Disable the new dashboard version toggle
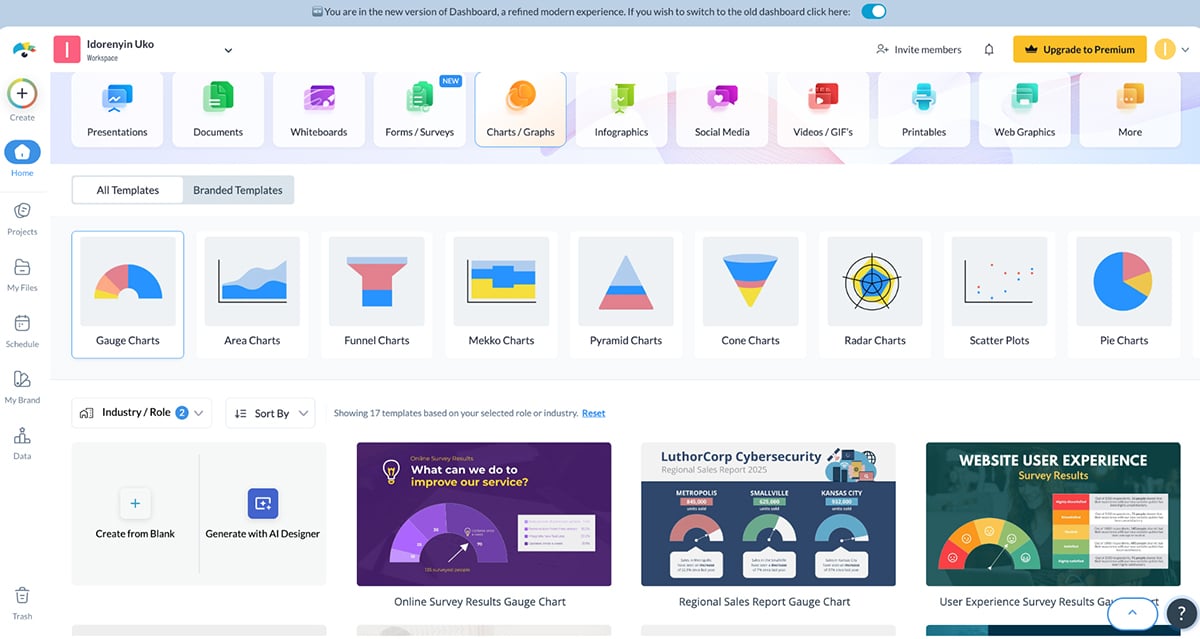The width and height of the screenshot is (1200, 639). tap(873, 11)
